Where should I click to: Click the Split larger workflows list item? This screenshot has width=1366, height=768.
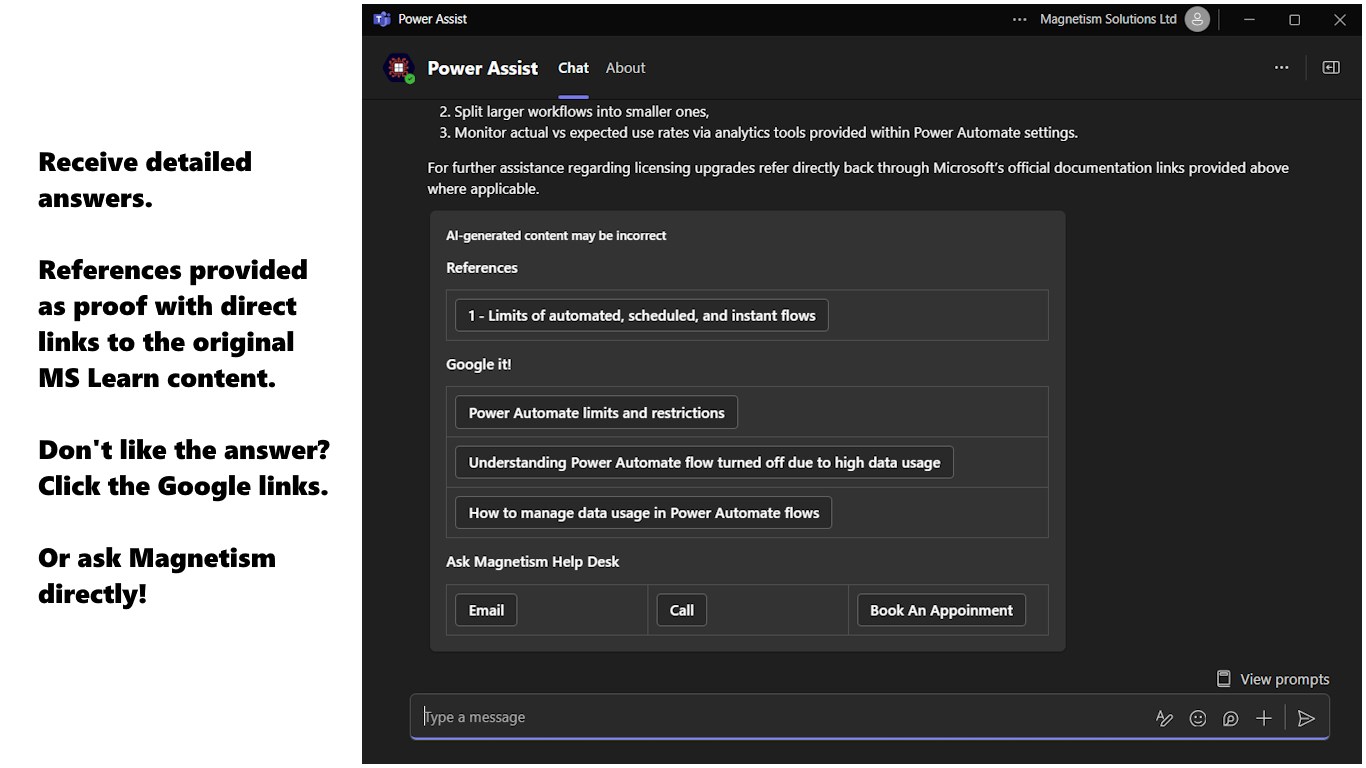[574, 111]
